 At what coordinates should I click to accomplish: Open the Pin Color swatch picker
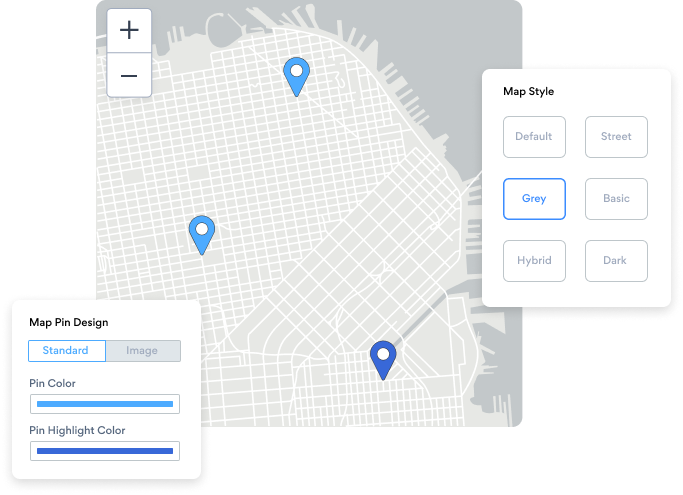coord(105,404)
